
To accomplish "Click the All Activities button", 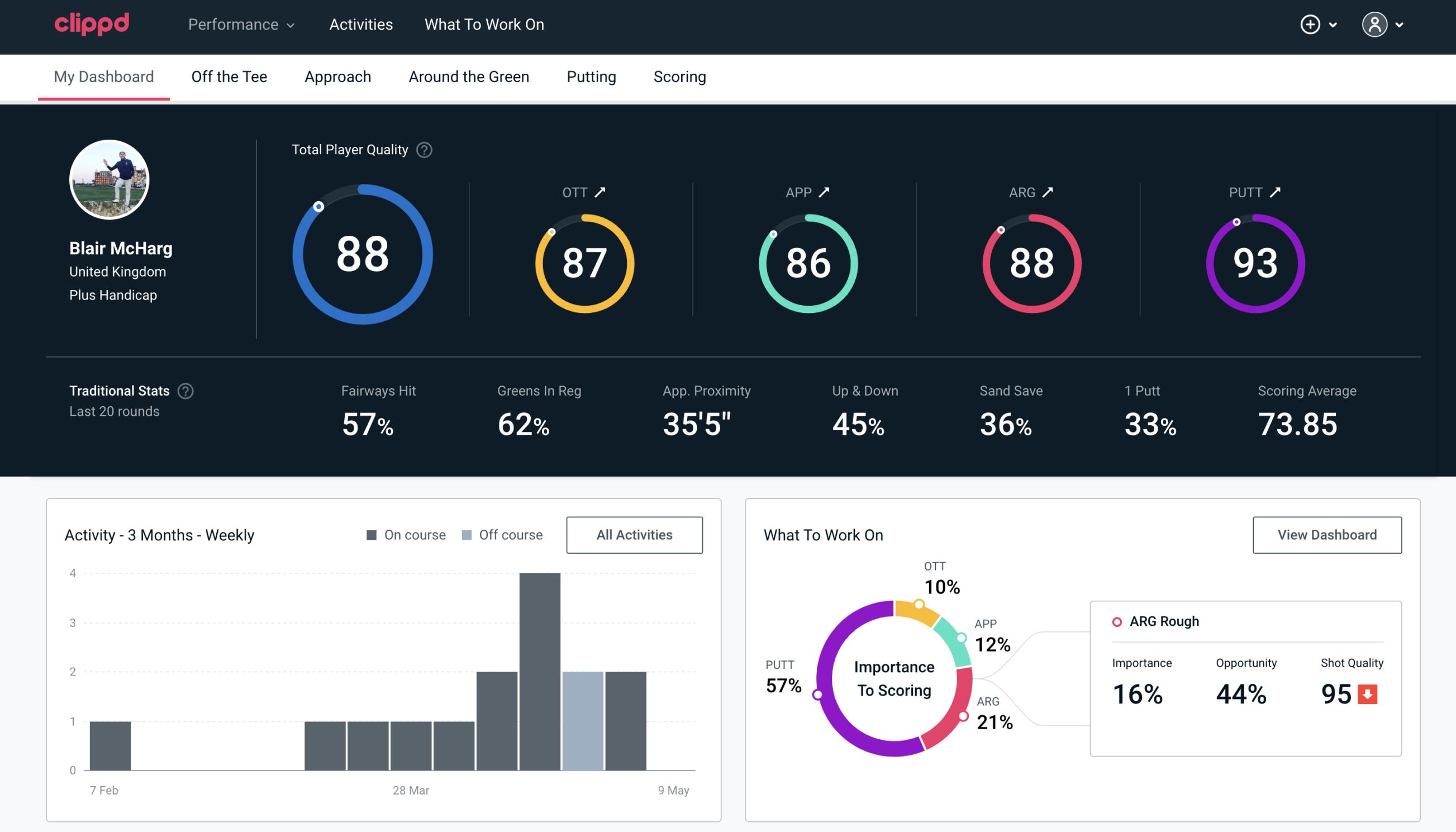I will 634,534.
